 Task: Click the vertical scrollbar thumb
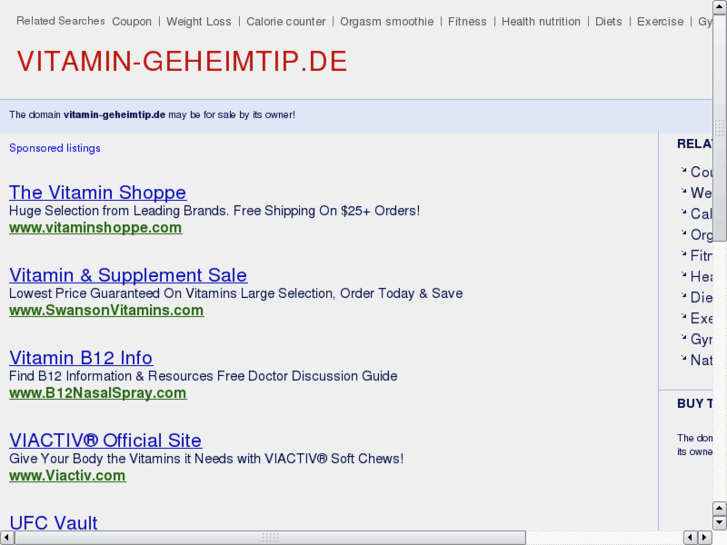[720, 128]
